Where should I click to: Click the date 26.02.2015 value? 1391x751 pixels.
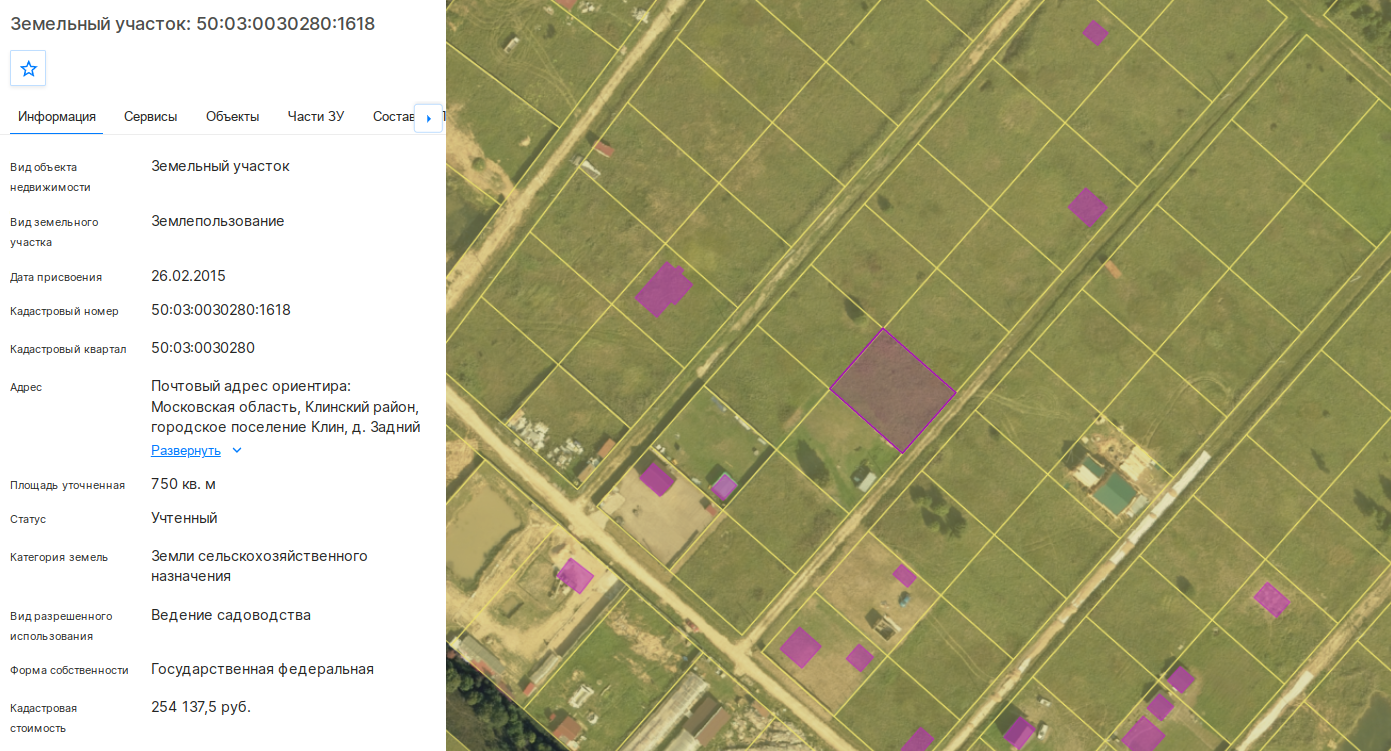(189, 276)
